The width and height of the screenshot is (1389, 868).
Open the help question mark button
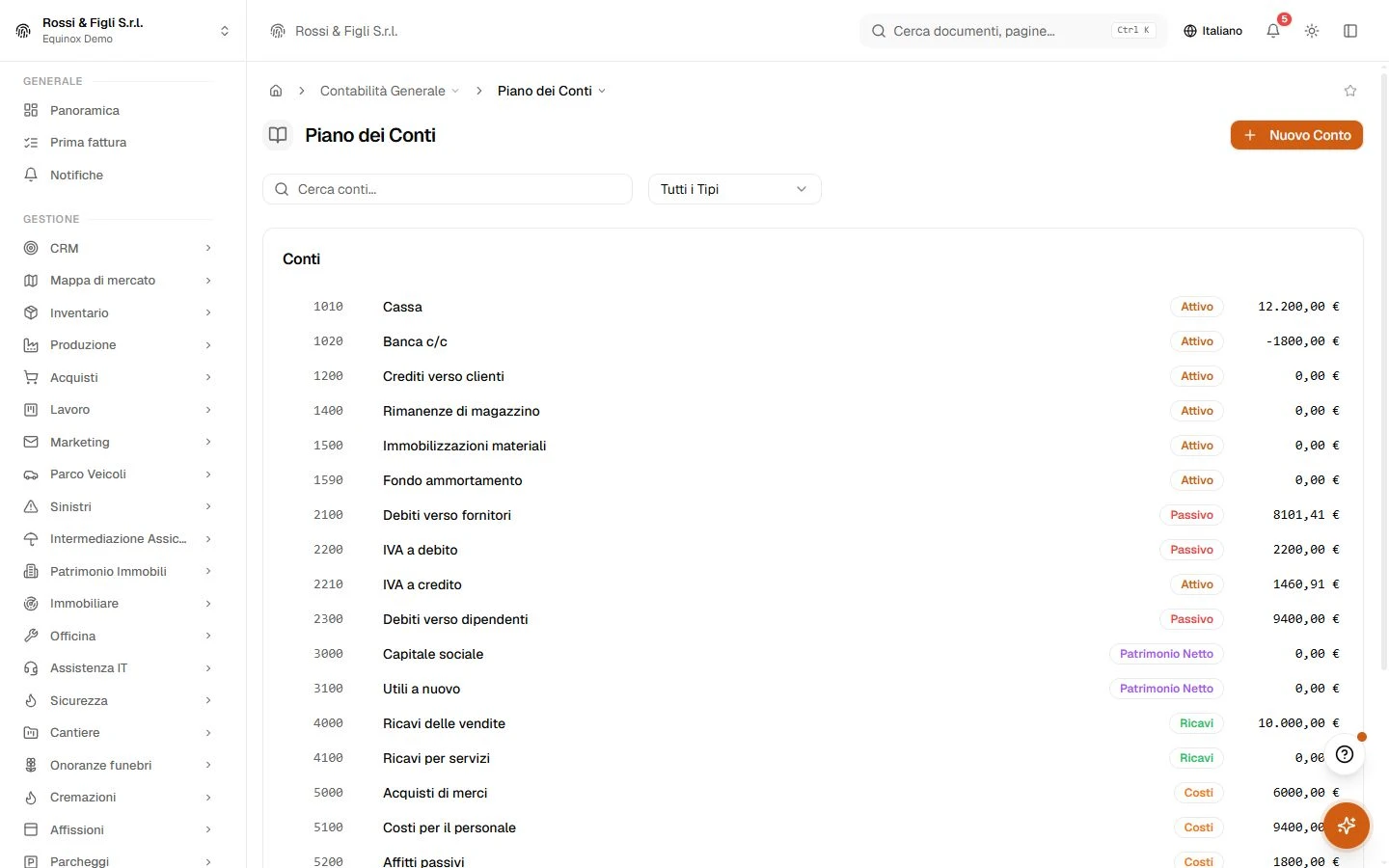(x=1345, y=754)
